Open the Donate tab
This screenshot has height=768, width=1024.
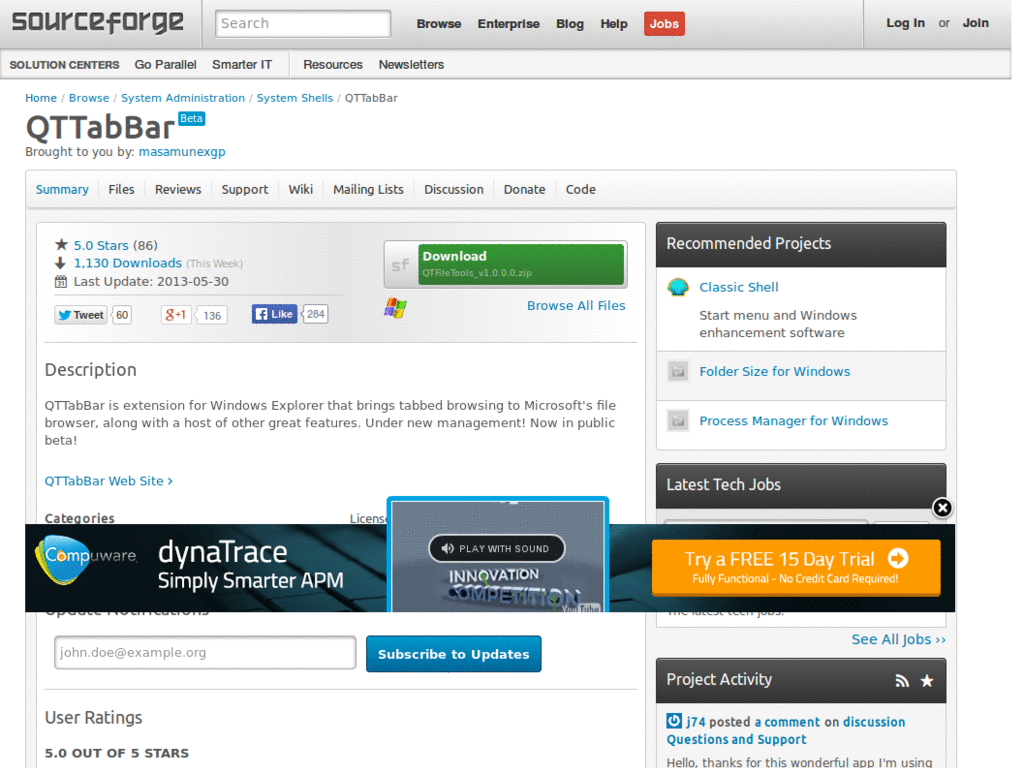524,189
